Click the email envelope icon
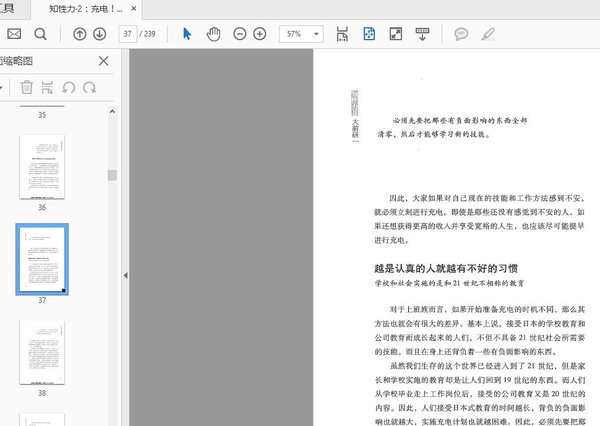Image resolution: width=600 pixels, height=426 pixels. 14,34
